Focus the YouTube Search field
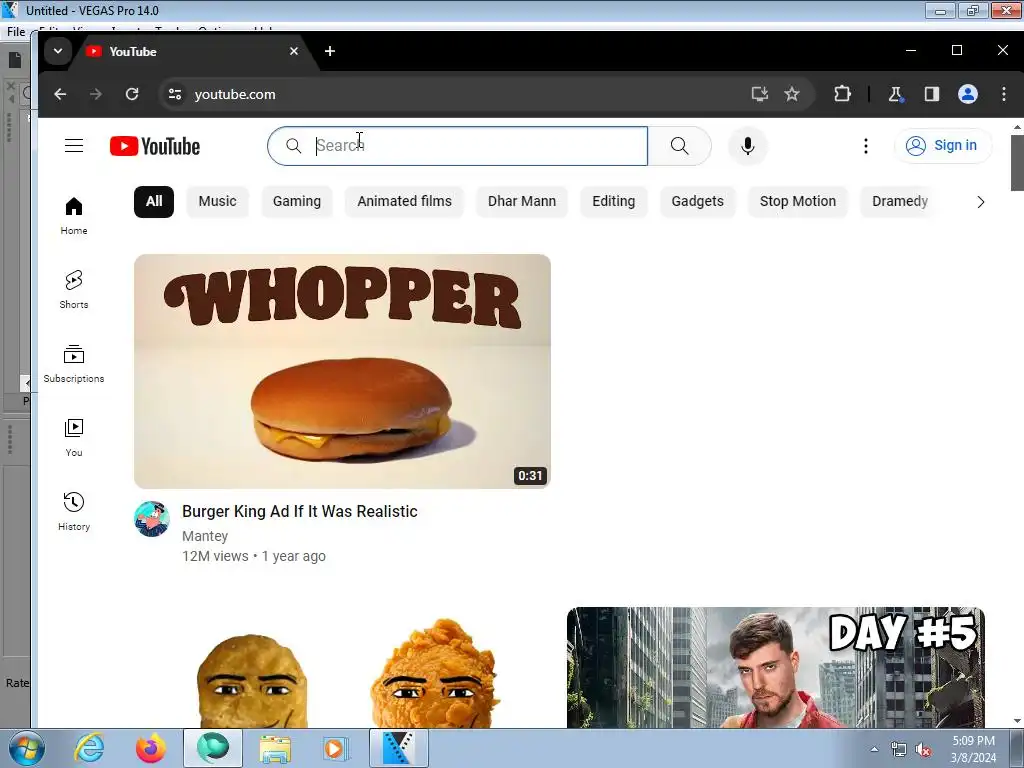 click(457, 146)
